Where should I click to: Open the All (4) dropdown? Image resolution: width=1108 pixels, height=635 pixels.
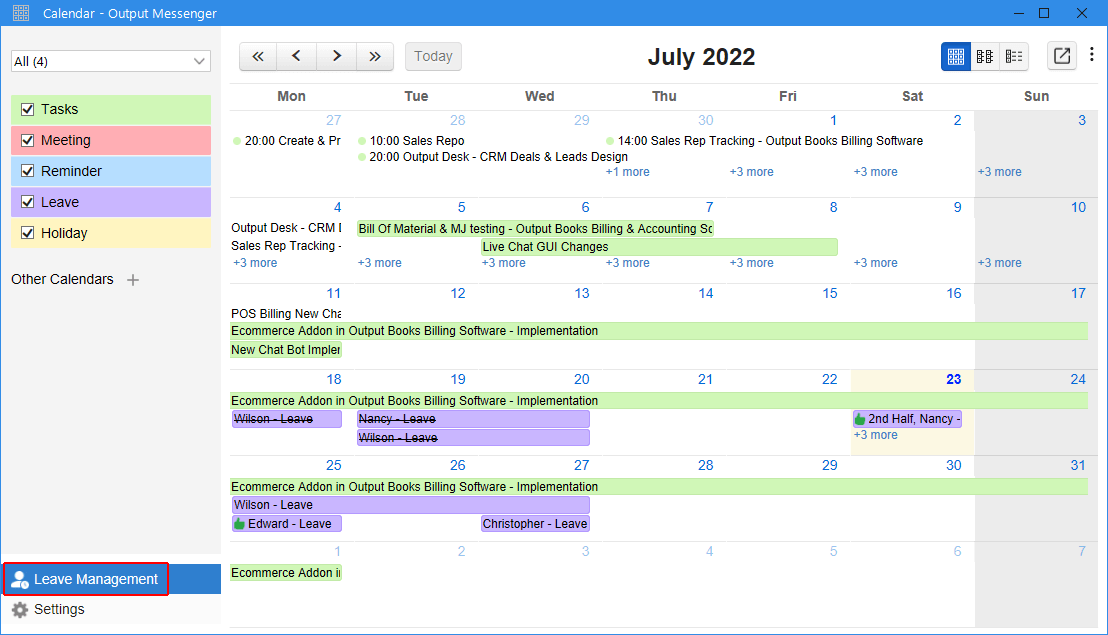tap(111, 61)
